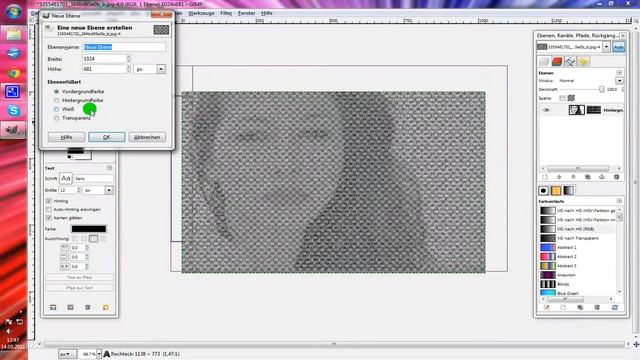
Task: Select Vordergrundfarbe fill option
Action: [56, 91]
